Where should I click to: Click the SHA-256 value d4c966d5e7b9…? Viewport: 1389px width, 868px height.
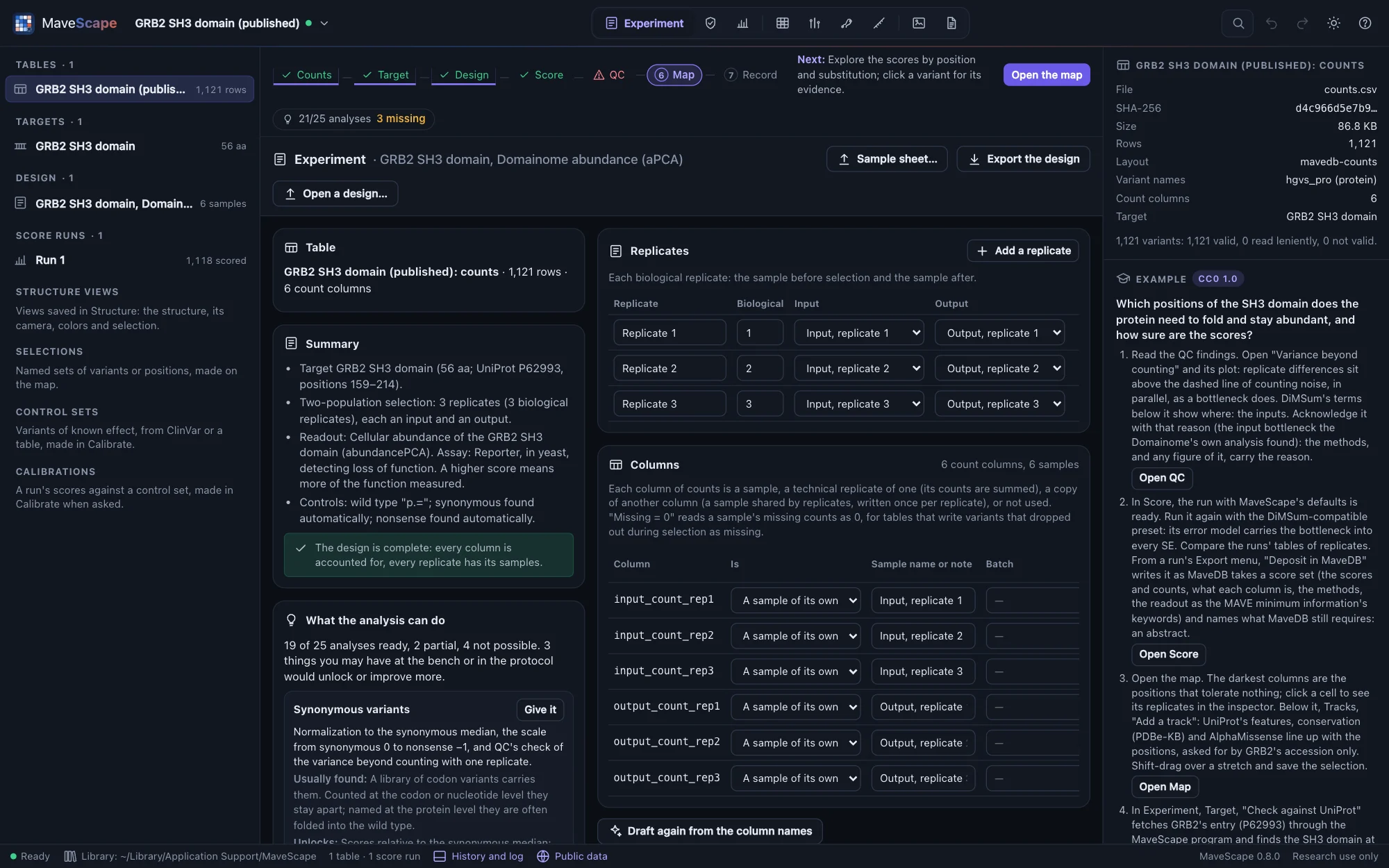pyautogui.click(x=1336, y=108)
